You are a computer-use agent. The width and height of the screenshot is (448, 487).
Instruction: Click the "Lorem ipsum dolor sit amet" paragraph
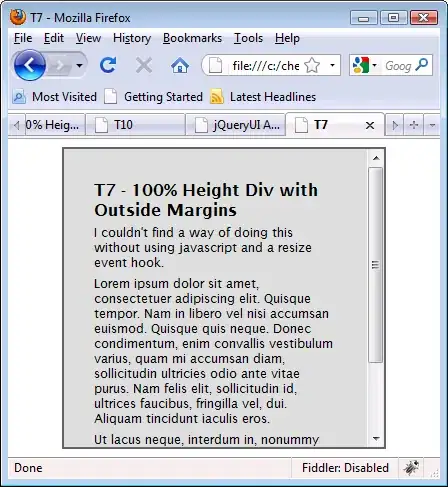pyautogui.click(x=213, y=351)
